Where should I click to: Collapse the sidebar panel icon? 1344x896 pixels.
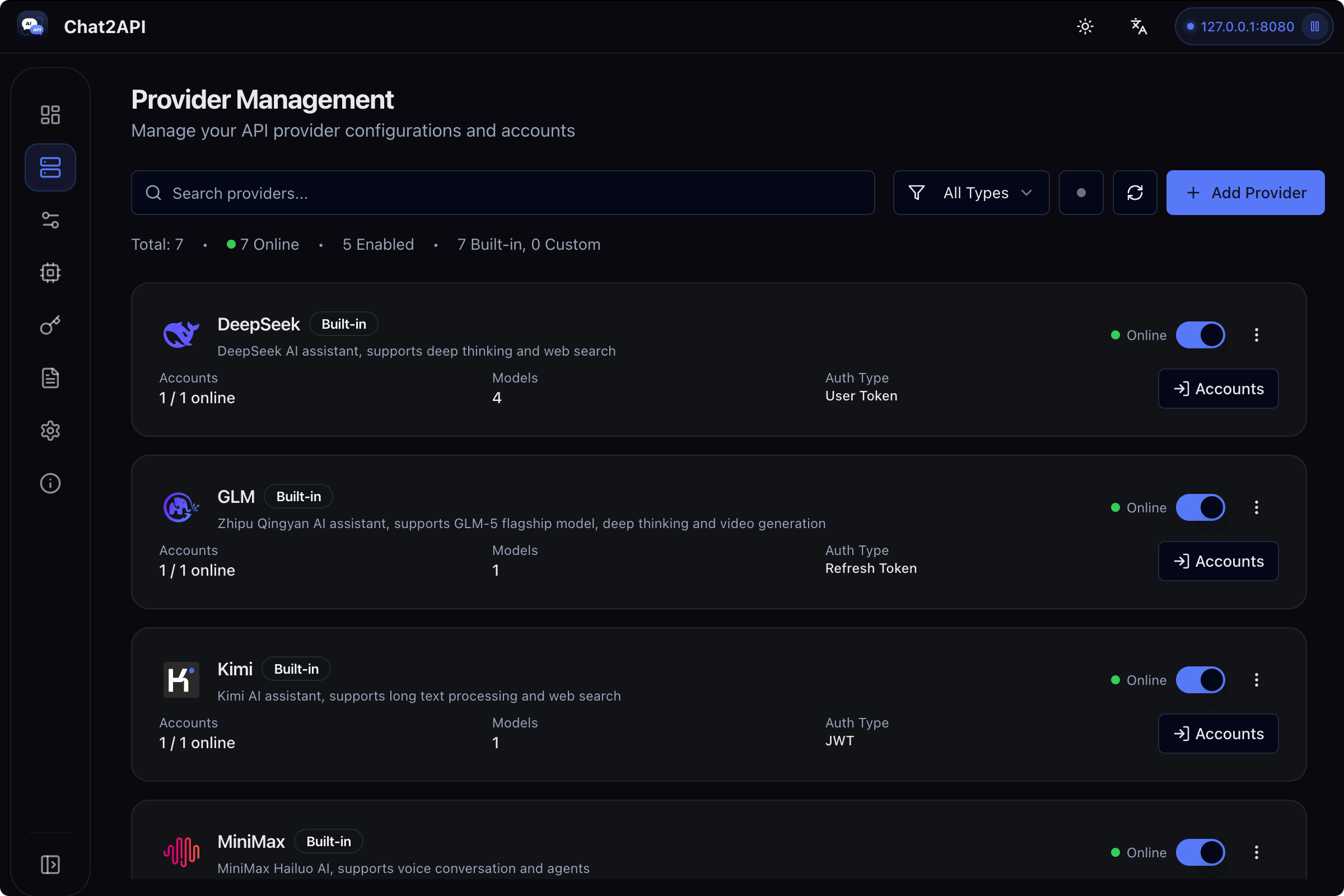click(x=50, y=864)
